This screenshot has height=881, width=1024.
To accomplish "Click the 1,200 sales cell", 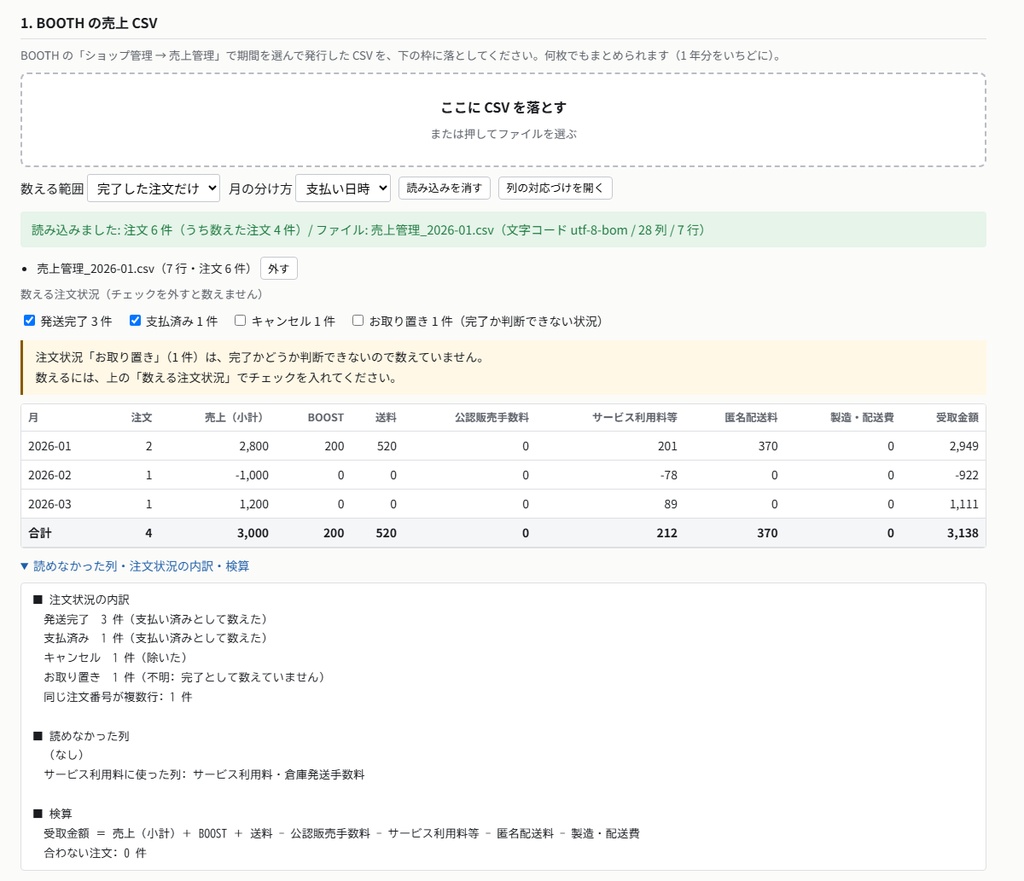I will click(x=254, y=504).
